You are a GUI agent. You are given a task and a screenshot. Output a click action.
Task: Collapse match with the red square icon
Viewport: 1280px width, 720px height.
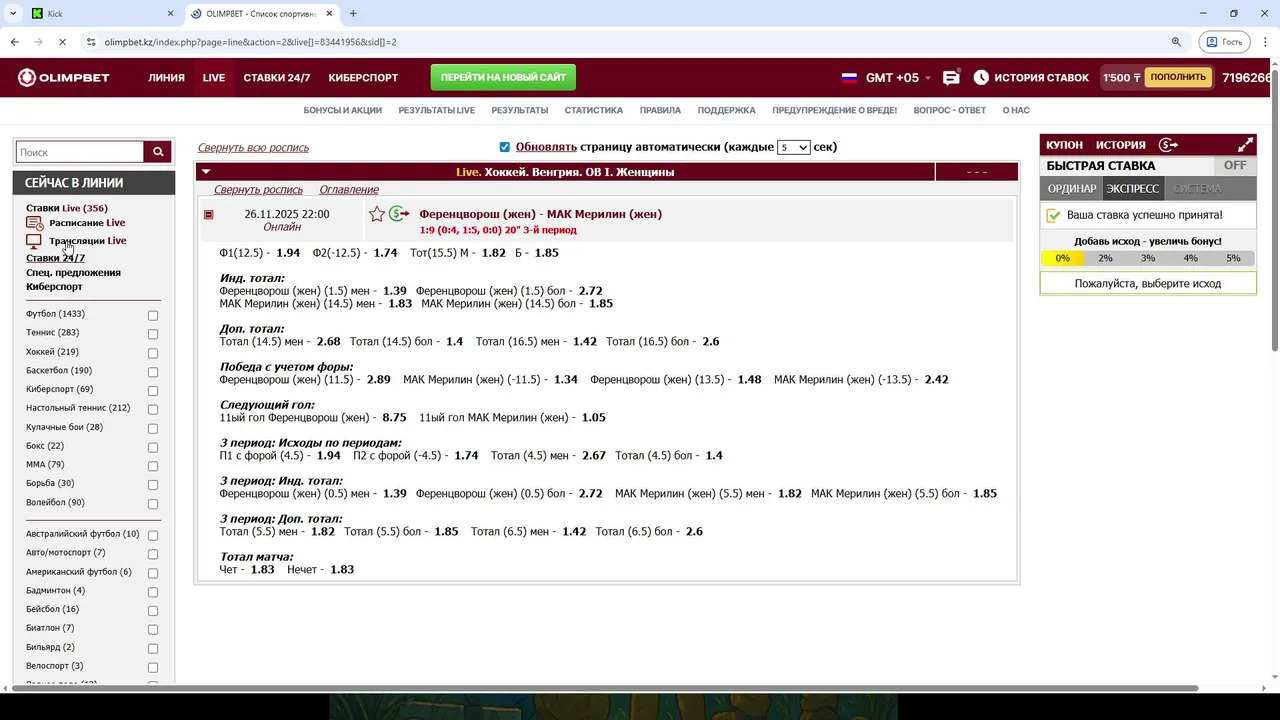(208, 215)
